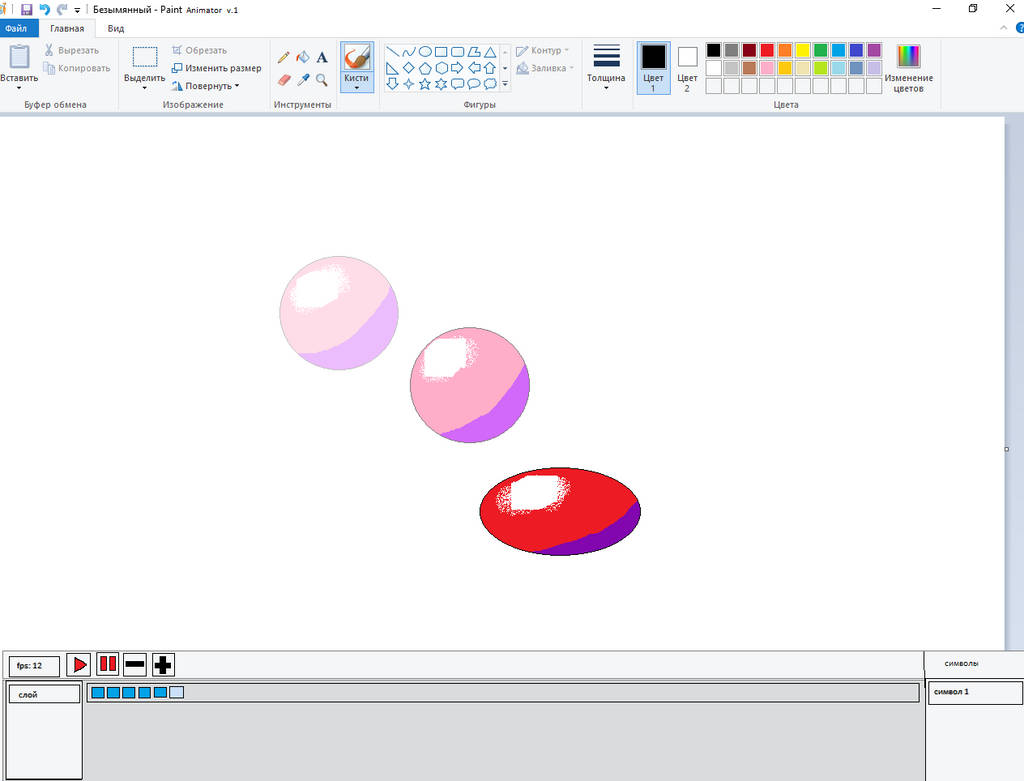Choose the rounded rectangle shape
This screenshot has height=781, width=1024.
pyautogui.click(x=458, y=52)
